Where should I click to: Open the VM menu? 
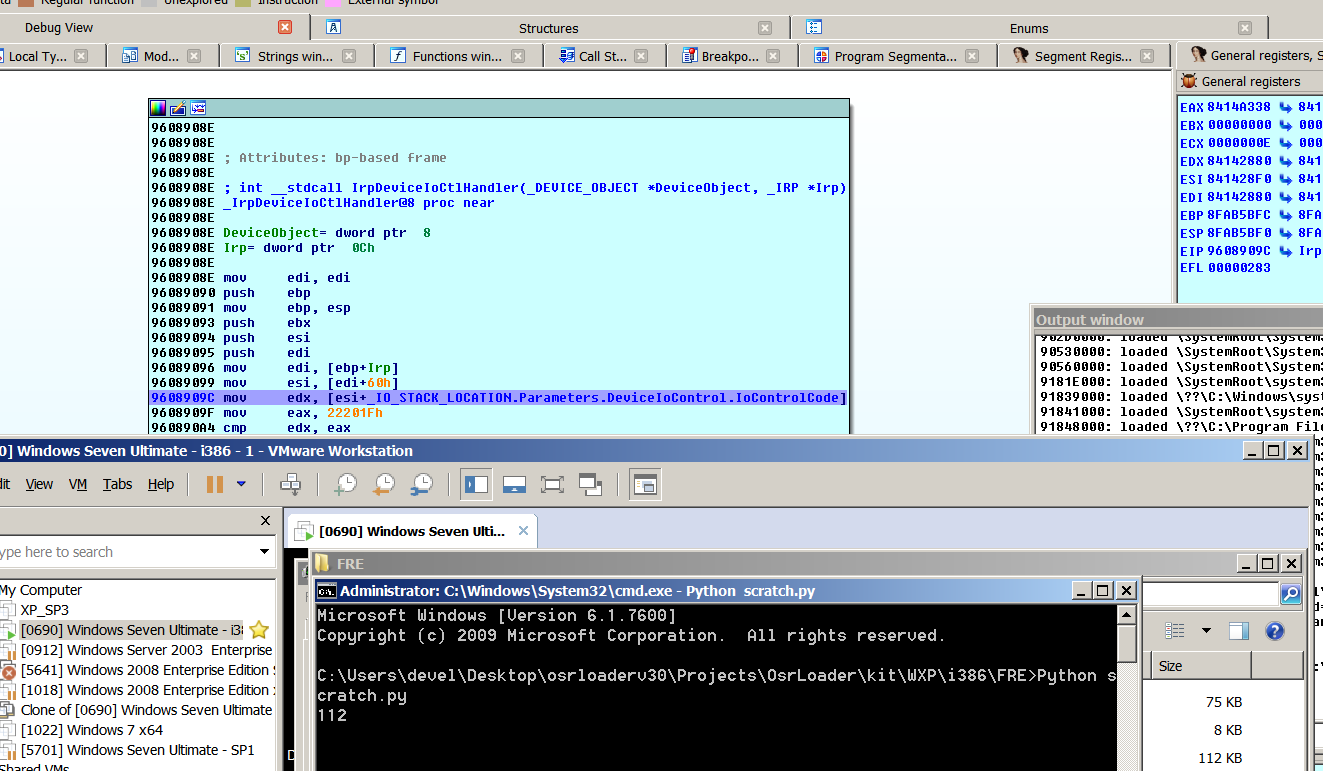(78, 484)
